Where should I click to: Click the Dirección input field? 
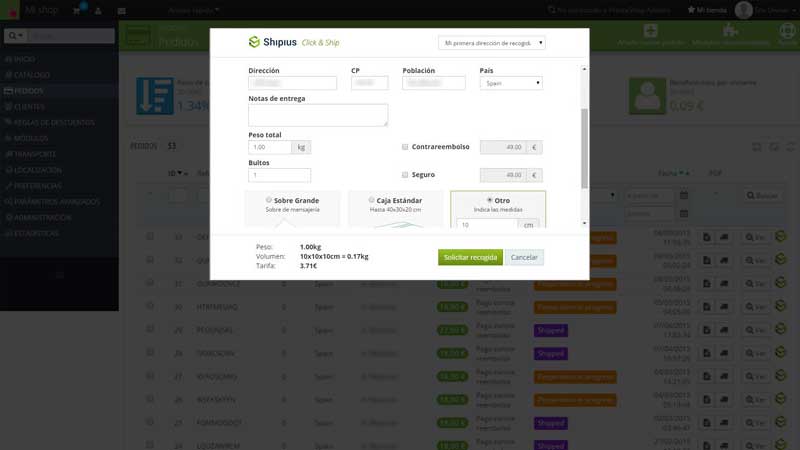click(x=292, y=83)
